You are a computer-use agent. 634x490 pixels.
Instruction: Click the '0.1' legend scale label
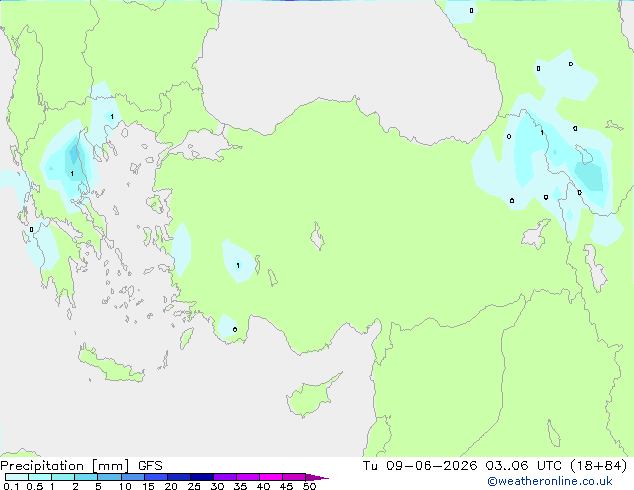[x=11, y=486]
